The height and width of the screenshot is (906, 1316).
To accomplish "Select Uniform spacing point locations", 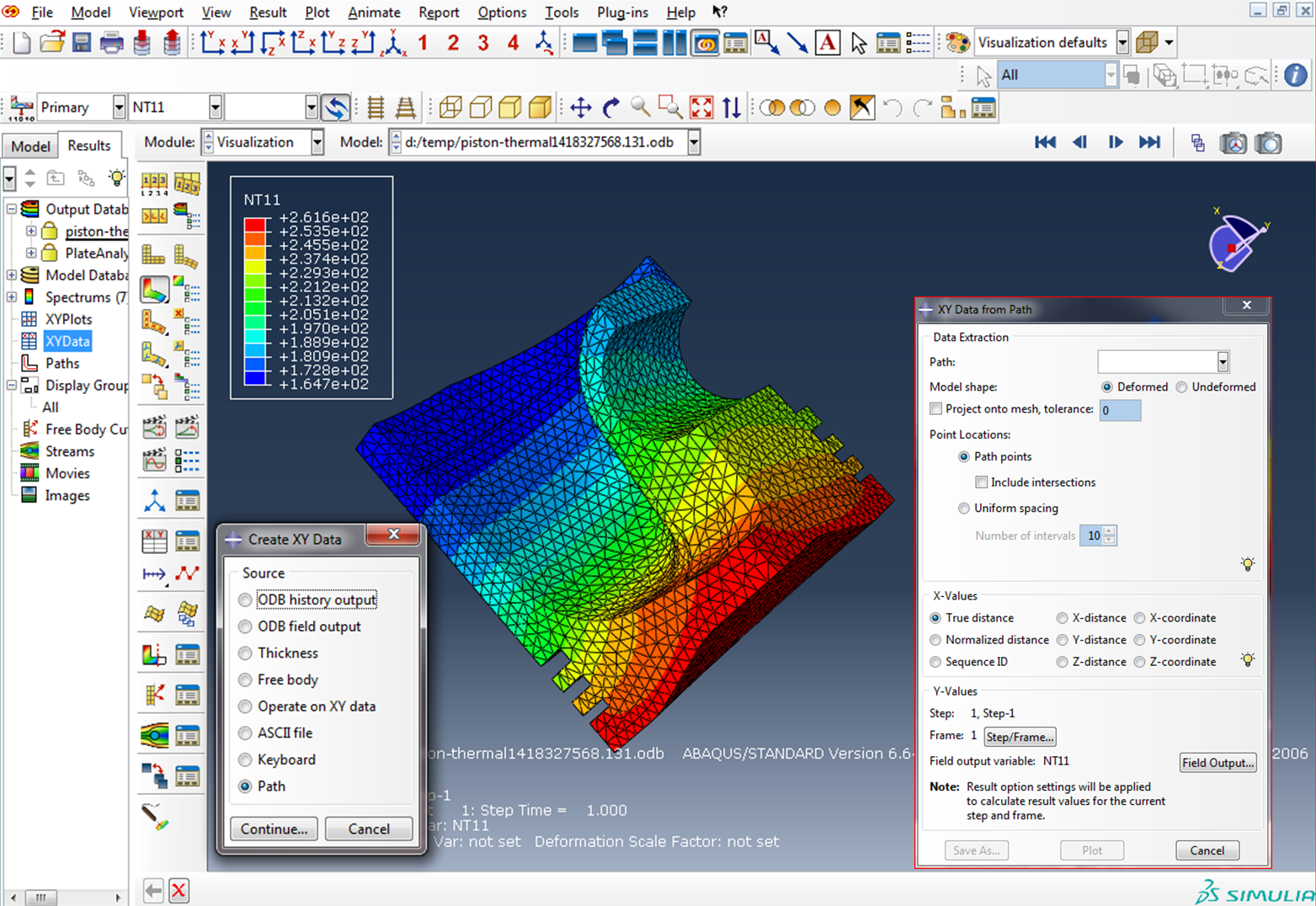I will tap(964, 509).
